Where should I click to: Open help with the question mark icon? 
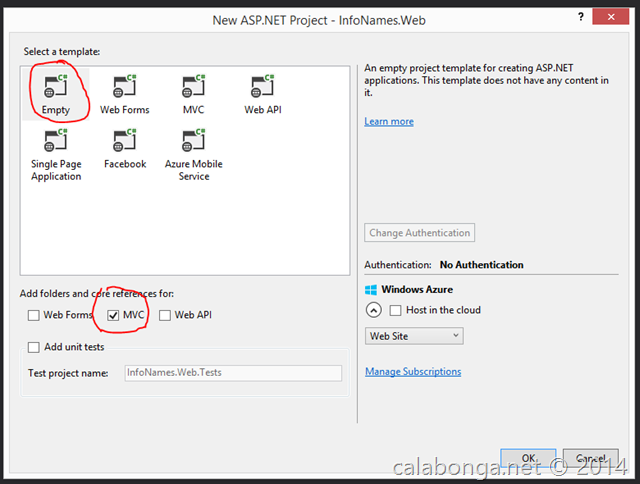click(580, 17)
